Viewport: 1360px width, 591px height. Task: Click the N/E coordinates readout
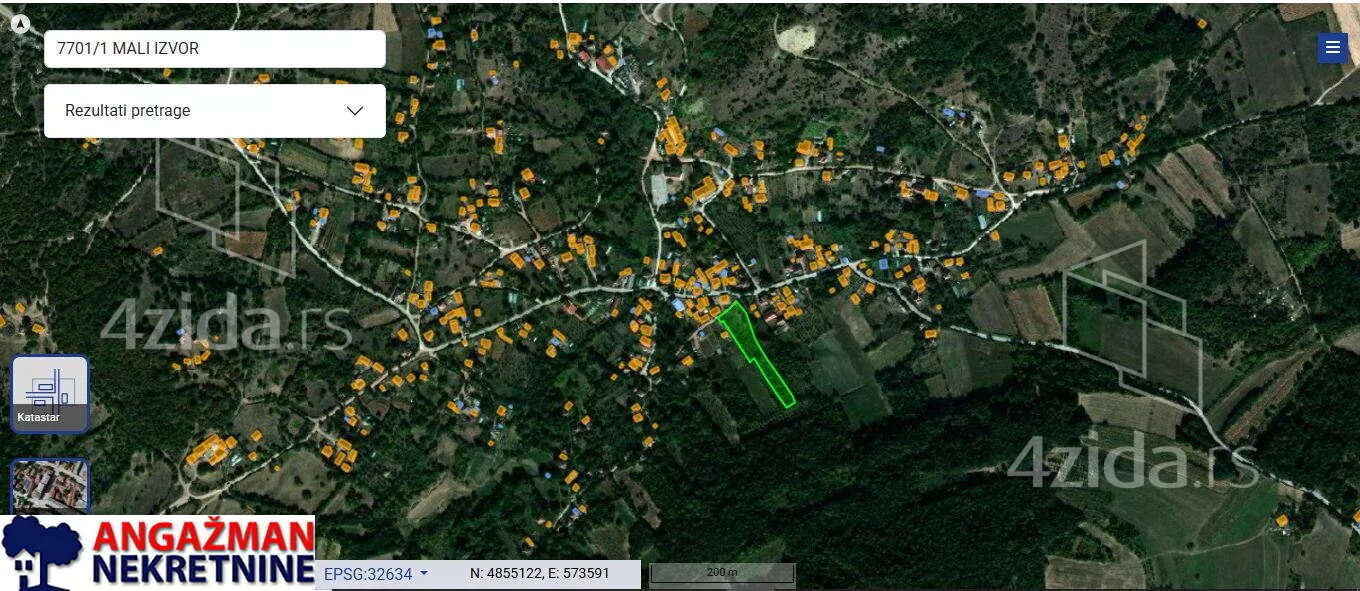click(540, 574)
